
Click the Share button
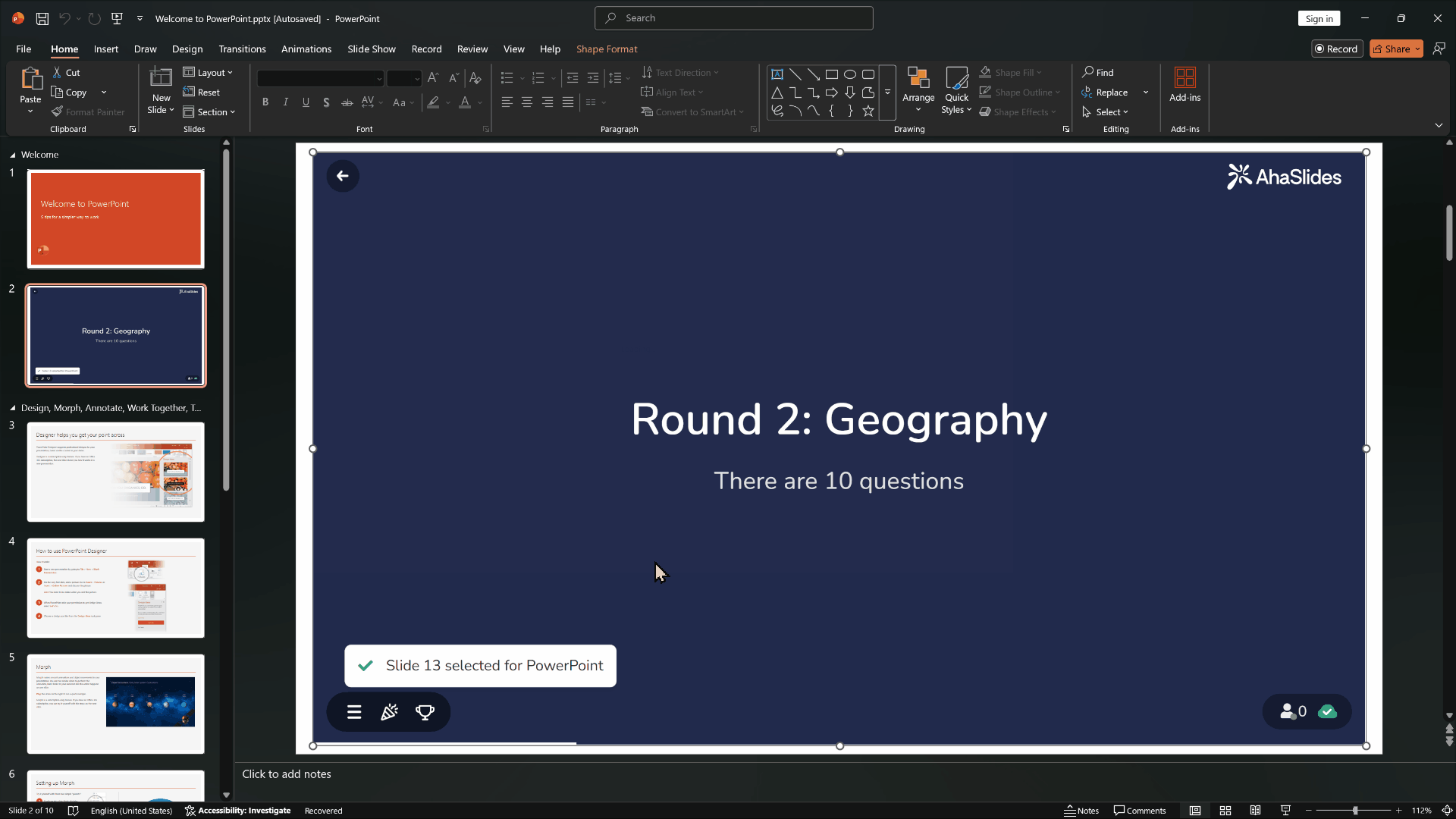1392,49
